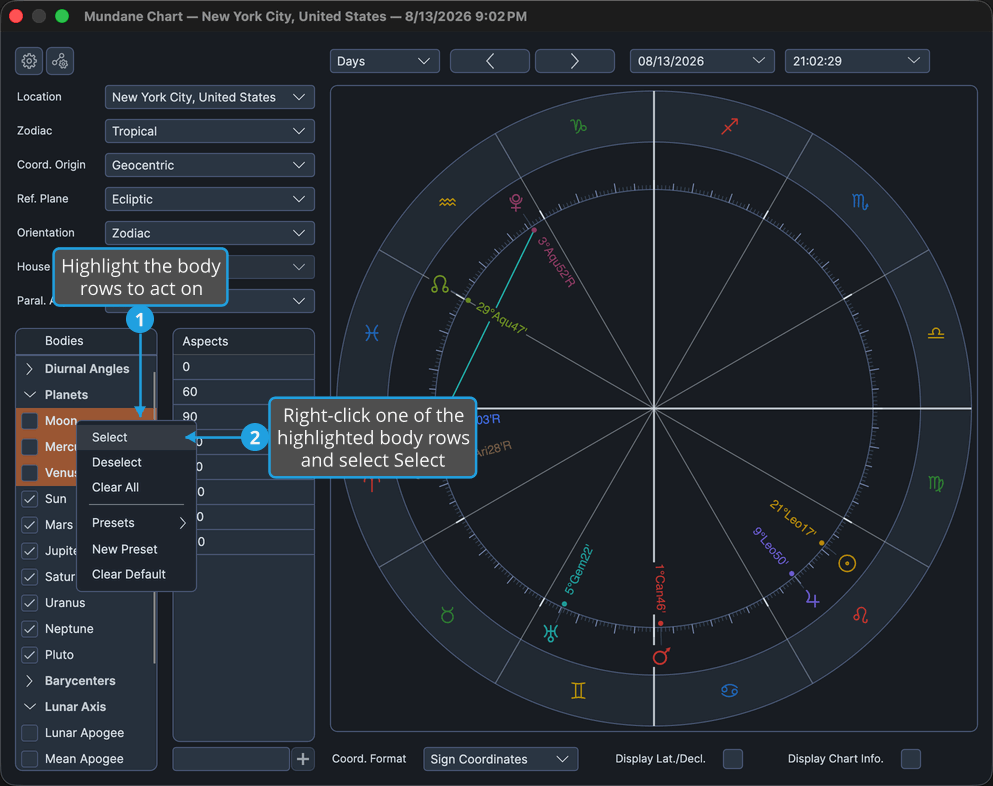
Task: Choose Deselect from the context menu
Action: [136, 462]
